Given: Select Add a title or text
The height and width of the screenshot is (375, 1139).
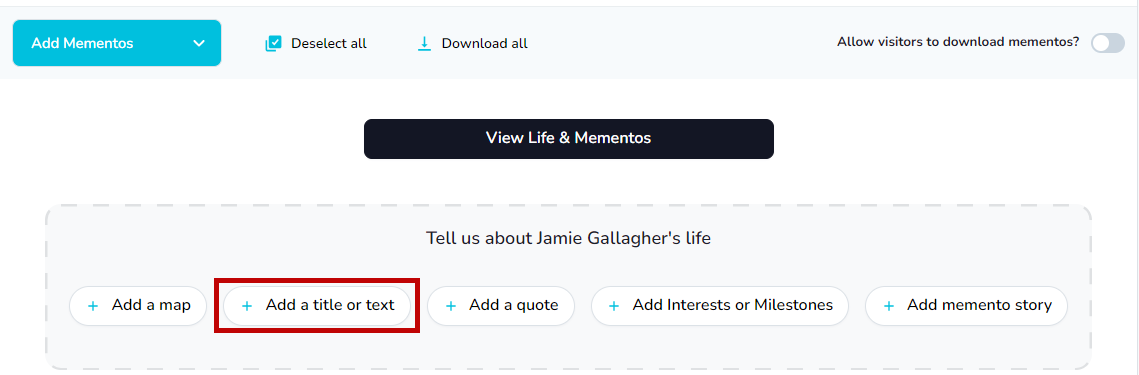Looking at the screenshot, I should tap(317, 306).
